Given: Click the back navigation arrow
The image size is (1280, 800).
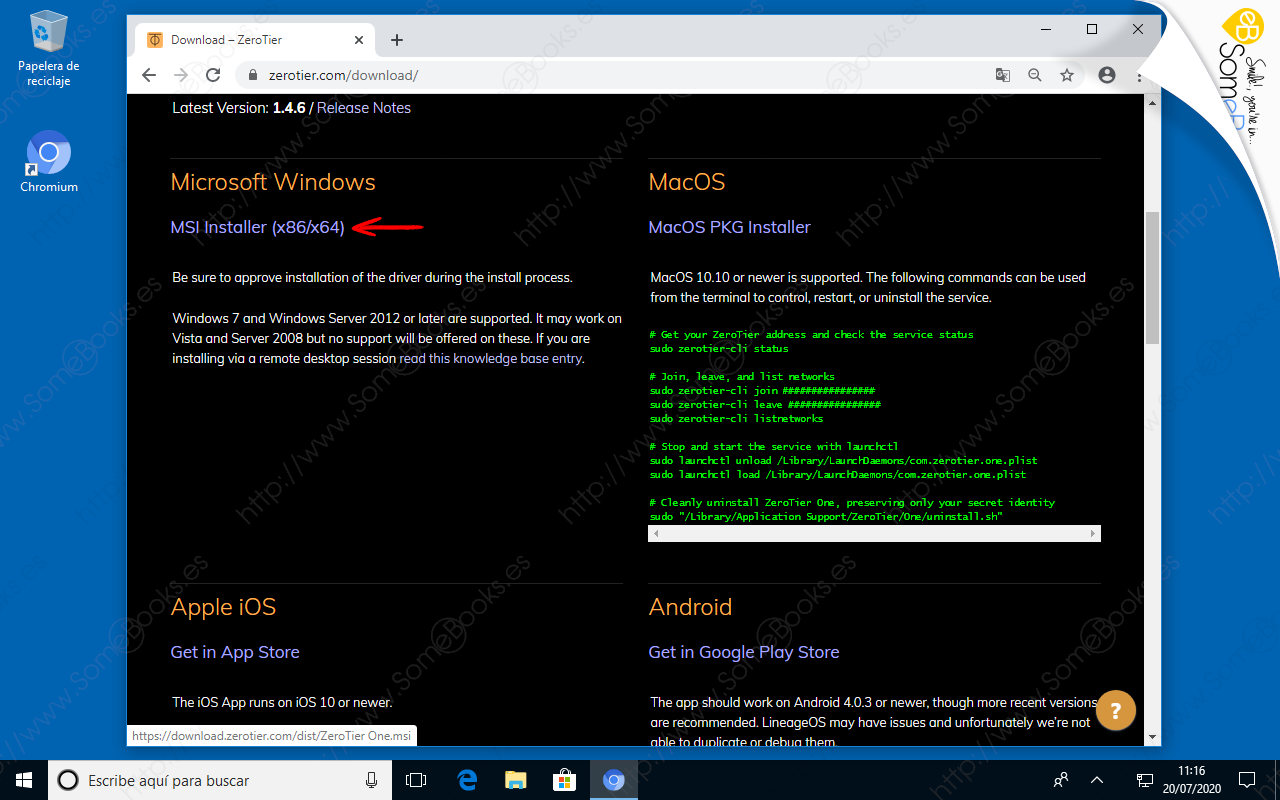Looking at the screenshot, I should point(149,74).
